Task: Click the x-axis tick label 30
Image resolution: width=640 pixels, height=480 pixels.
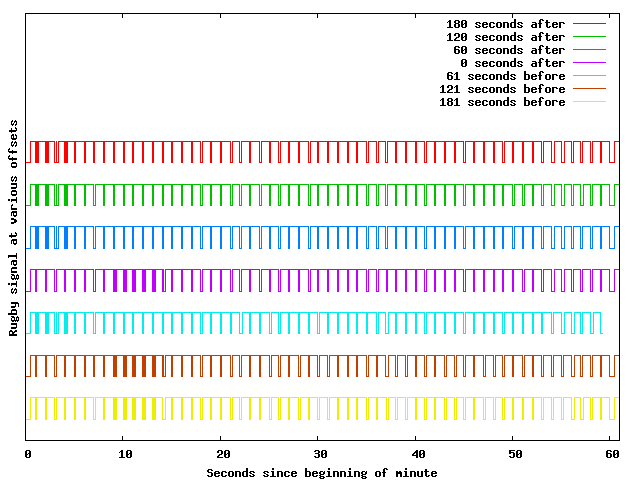Action: coord(318,453)
